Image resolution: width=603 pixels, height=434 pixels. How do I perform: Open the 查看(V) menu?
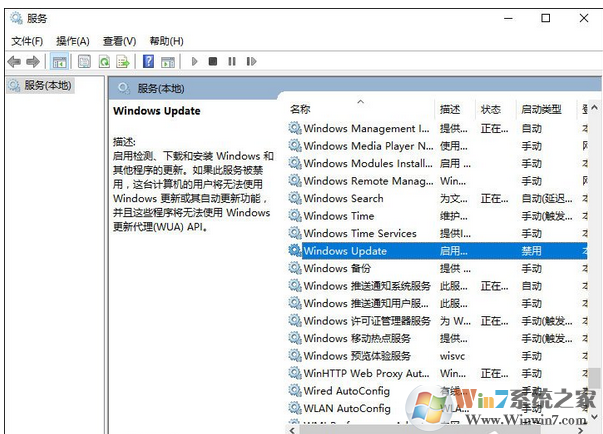click(x=119, y=41)
